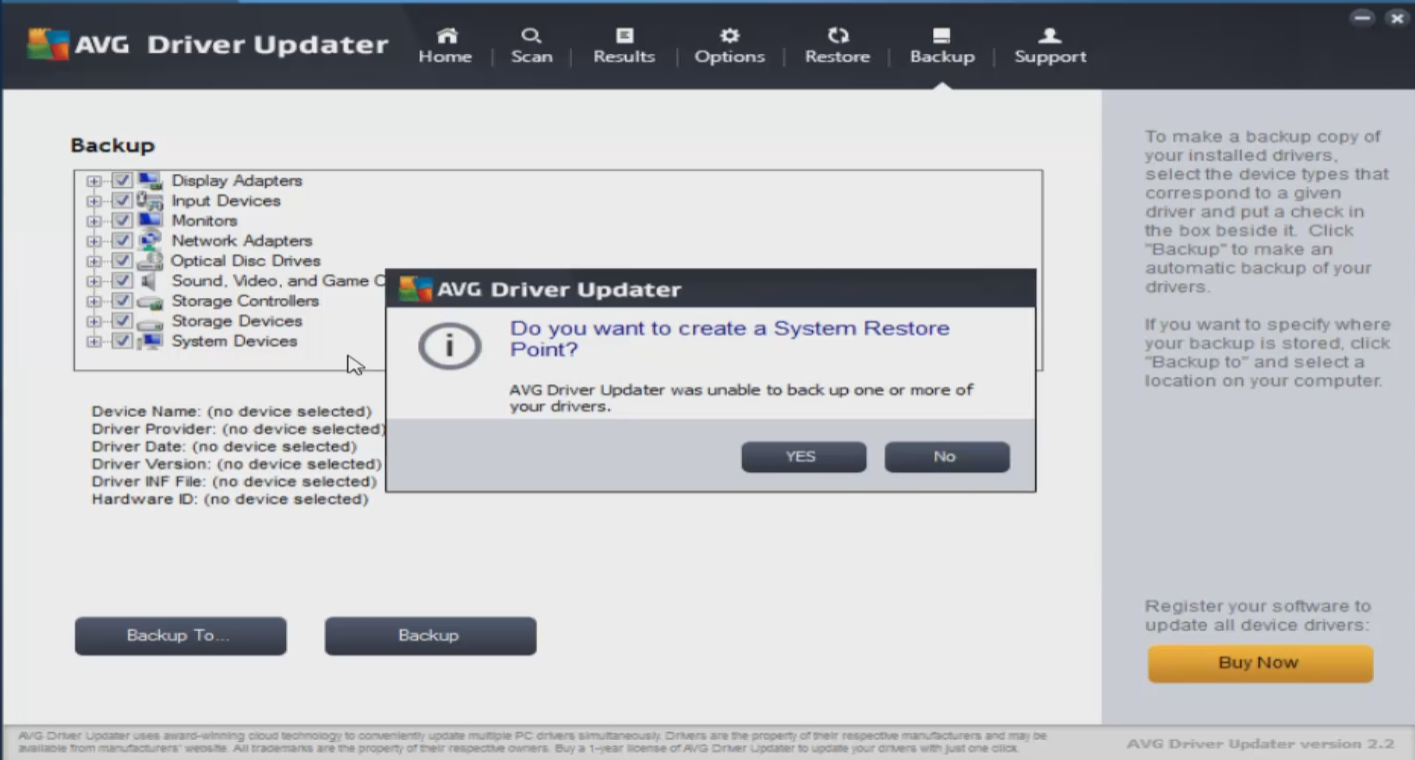Open the Home icon in navigation
This screenshot has width=1415, height=760.
point(446,37)
